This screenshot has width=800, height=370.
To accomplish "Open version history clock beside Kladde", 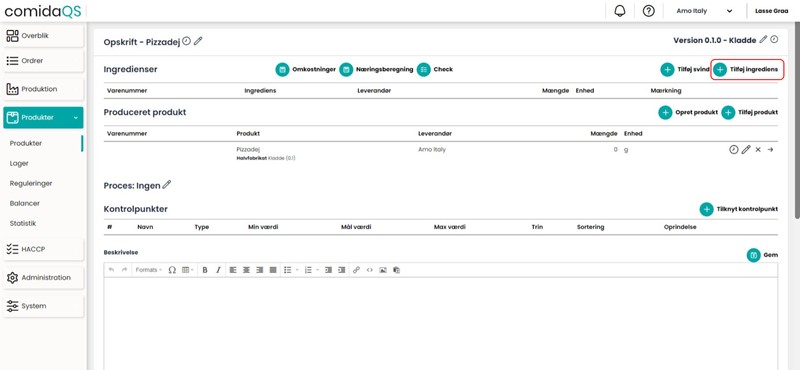I will coord(774,39).
